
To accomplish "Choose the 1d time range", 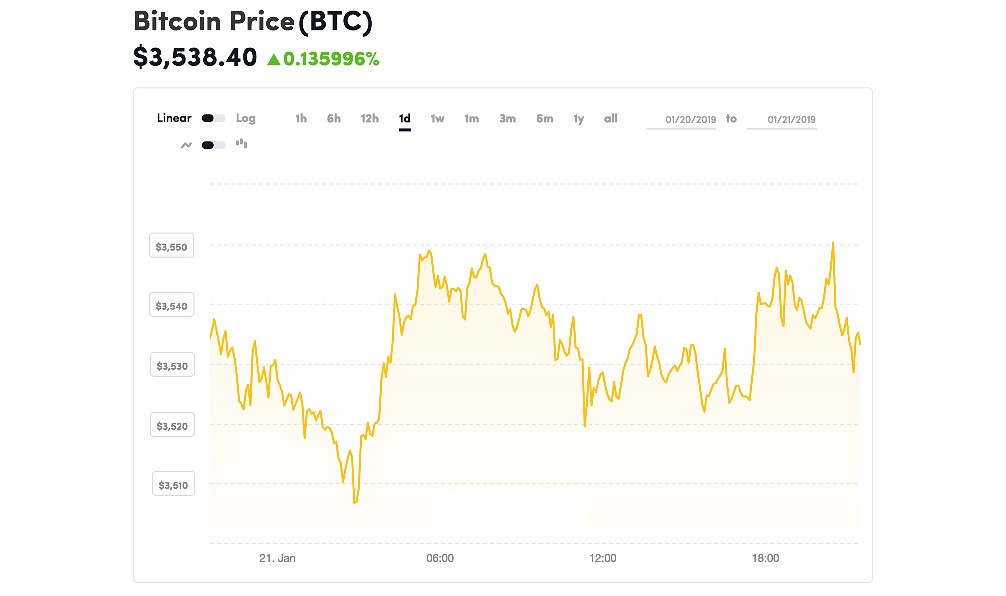I will coord(405,119).
